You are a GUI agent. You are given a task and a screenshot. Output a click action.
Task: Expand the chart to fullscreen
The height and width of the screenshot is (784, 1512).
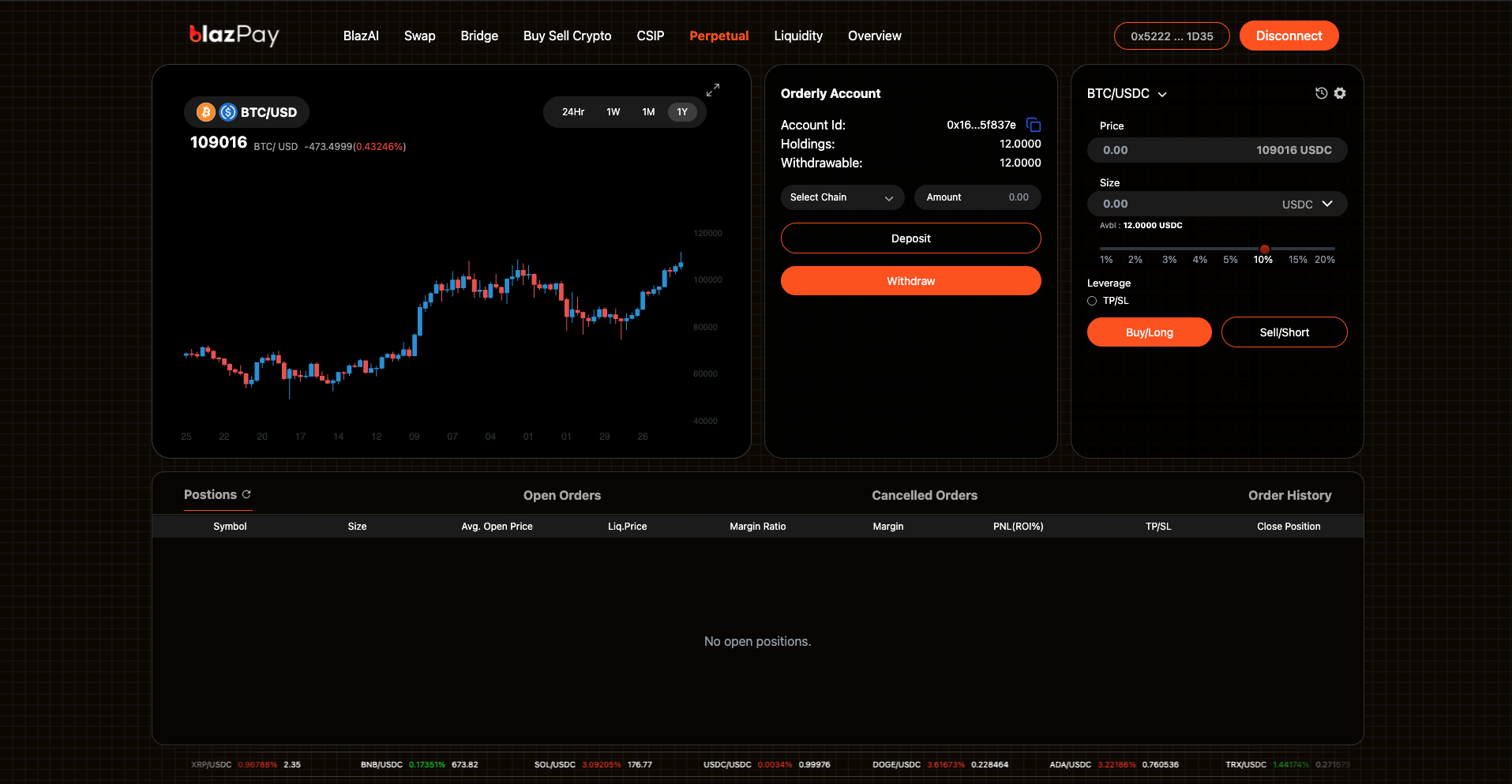[713, 90]
